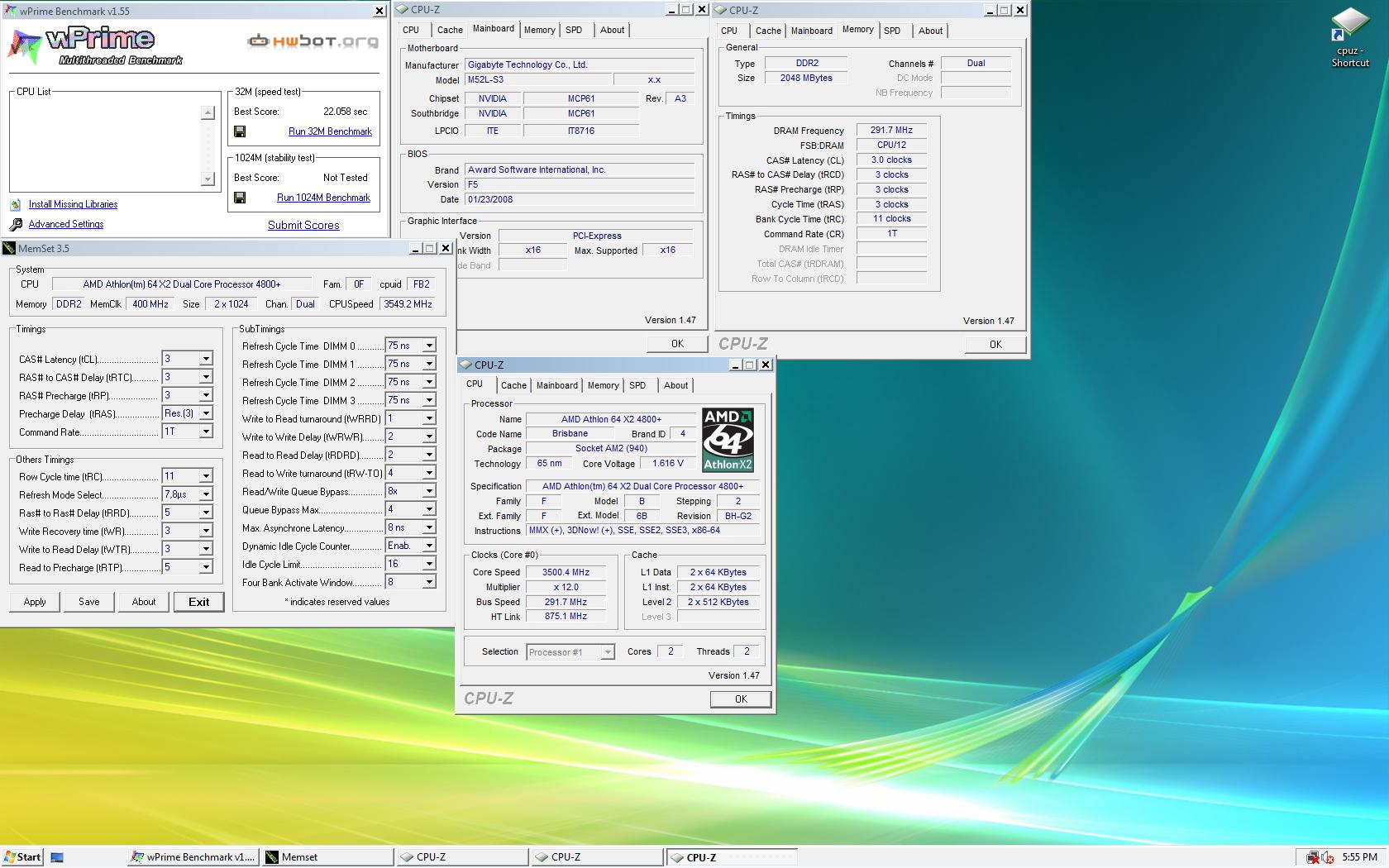The width and height of the screenshot is (1389, 868).
Task: Click the hwbot.org logo
Action: coord(313,41)
